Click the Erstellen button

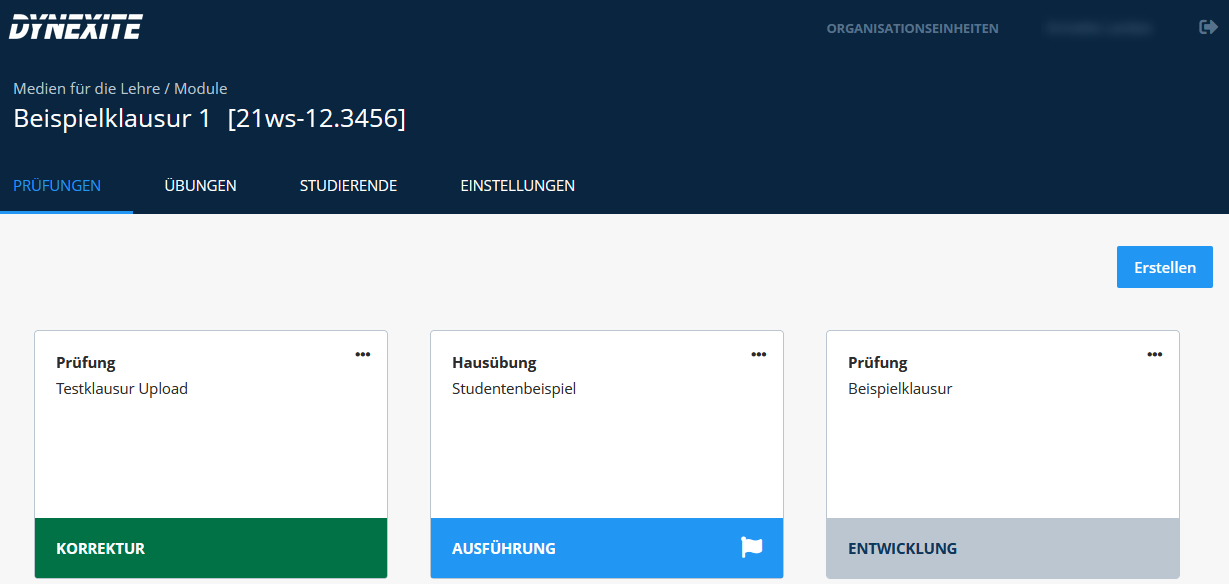(1164, 266)
